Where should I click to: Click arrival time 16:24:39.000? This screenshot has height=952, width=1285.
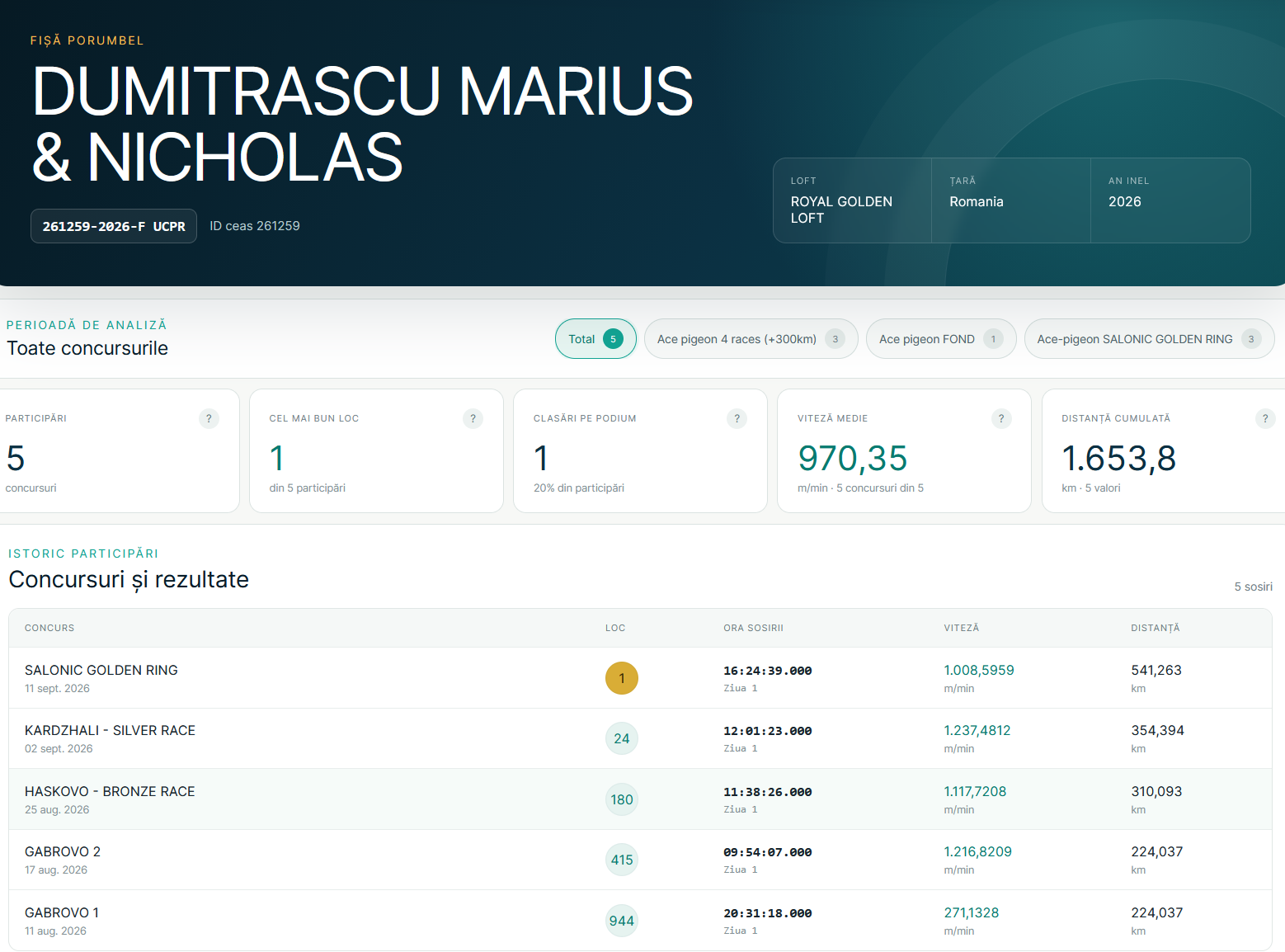[x=768, y=671]
